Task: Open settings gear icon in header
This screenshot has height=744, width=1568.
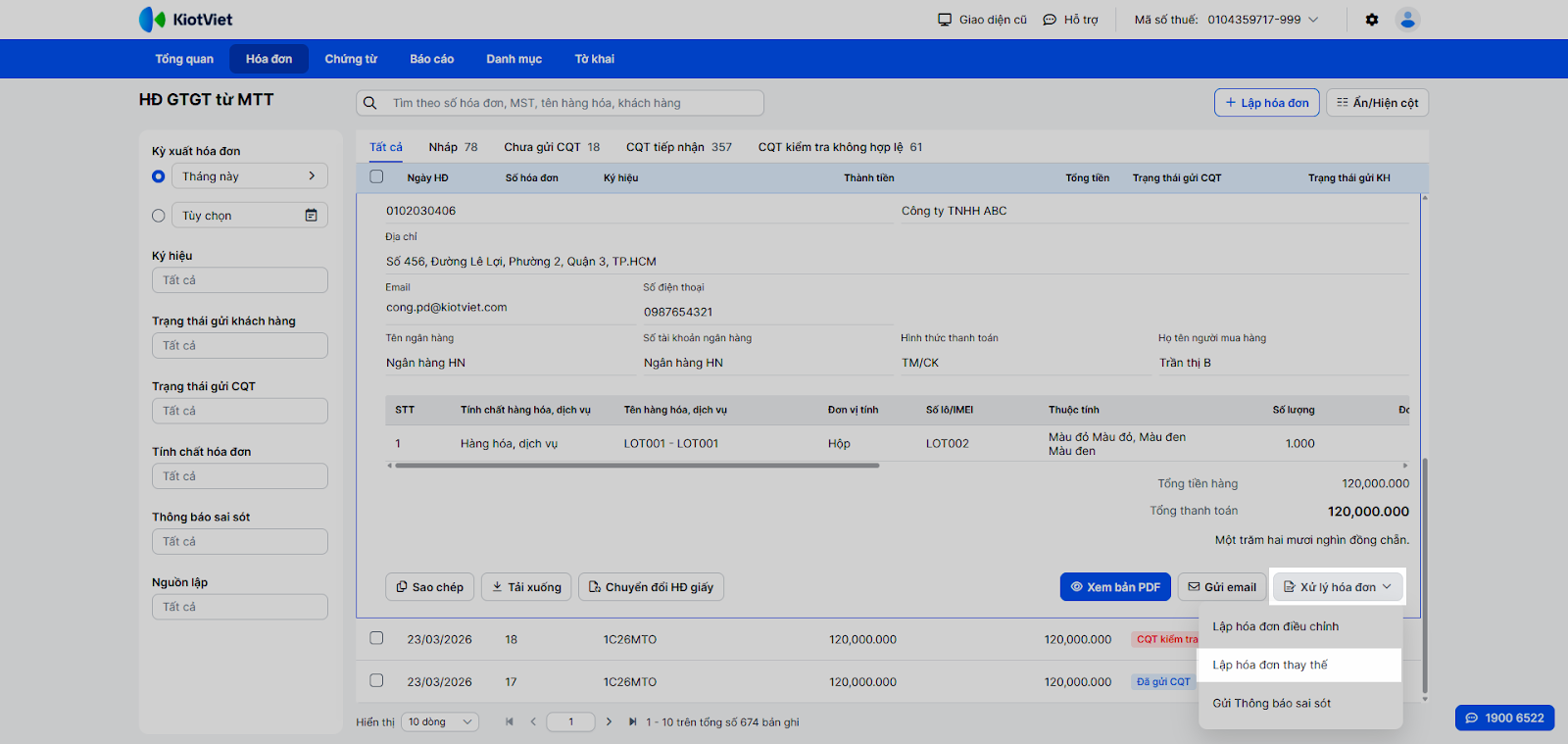Action: (1372, 20)
